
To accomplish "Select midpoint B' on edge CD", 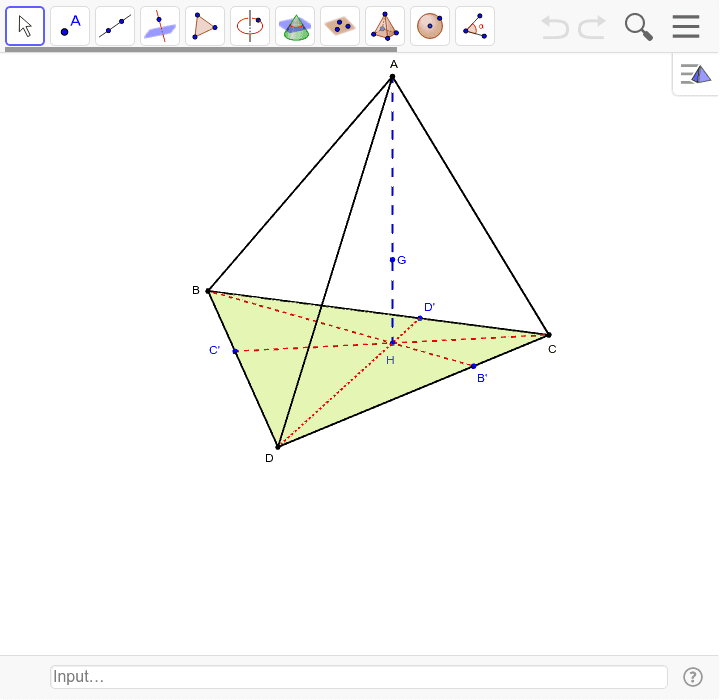I will [x=474, y=366].
